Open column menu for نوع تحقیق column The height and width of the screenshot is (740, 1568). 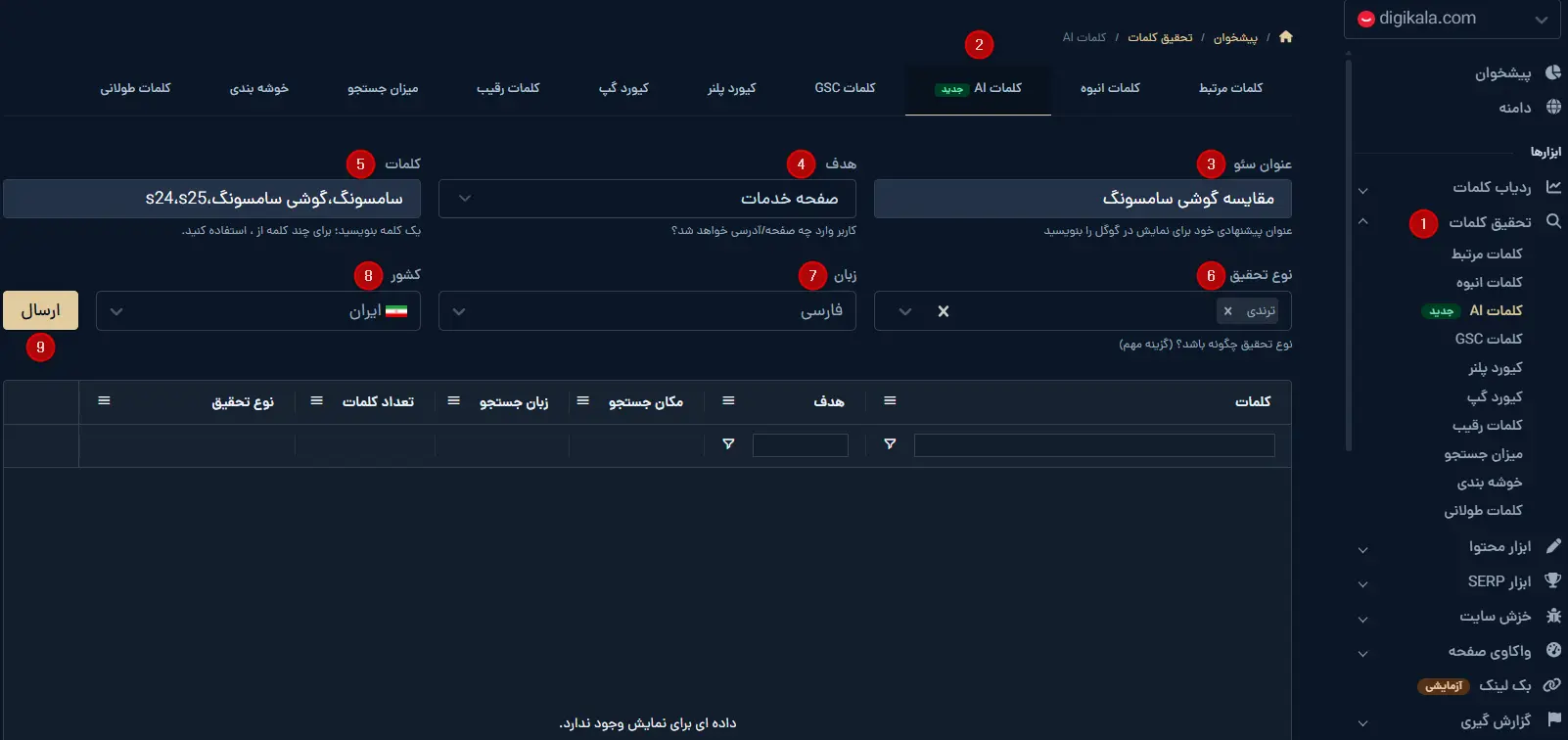pos(104,401)
